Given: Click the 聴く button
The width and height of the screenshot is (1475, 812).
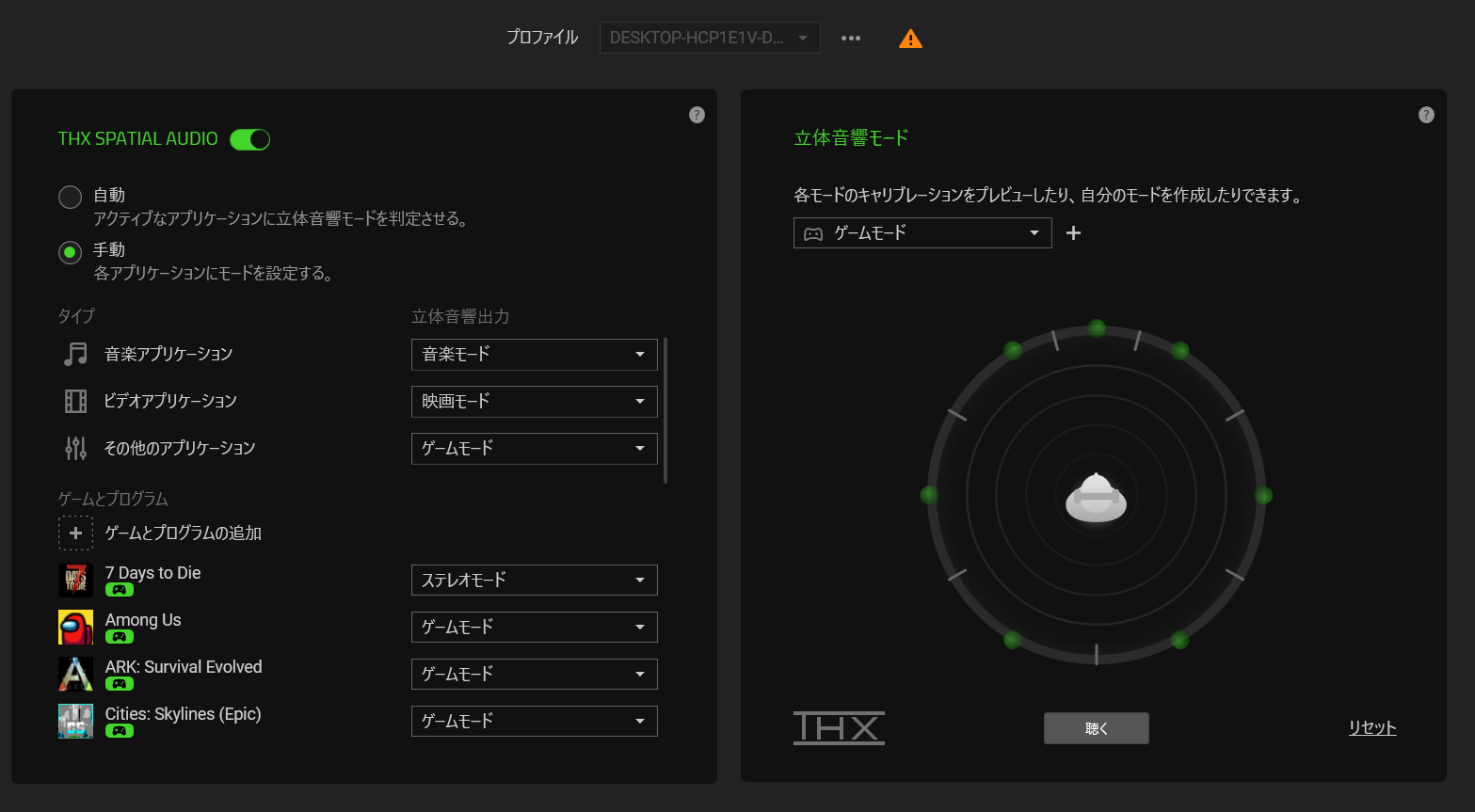Looking at the screenshot, I should pos(1097,728).
